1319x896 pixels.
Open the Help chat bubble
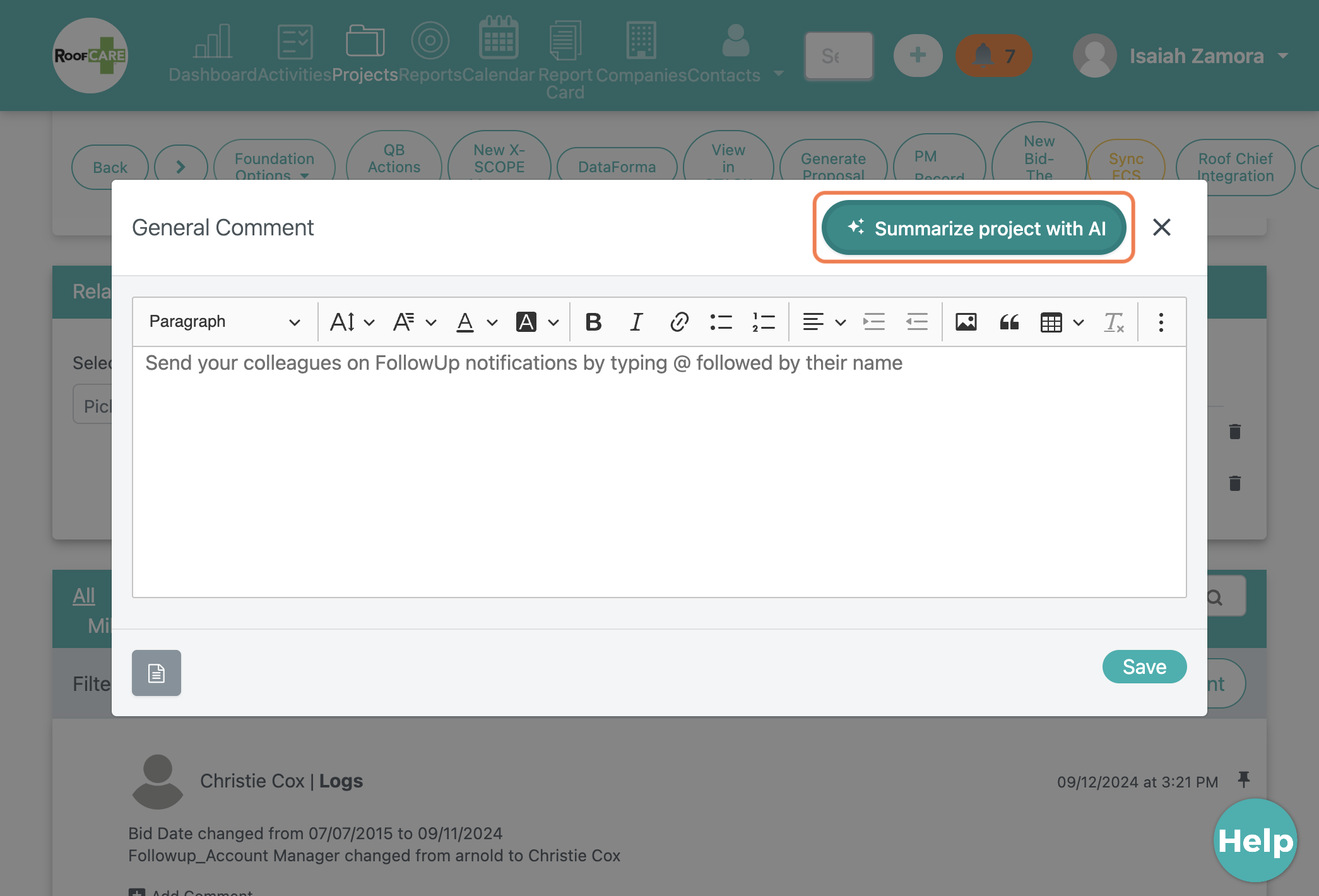click(1255, 840)
